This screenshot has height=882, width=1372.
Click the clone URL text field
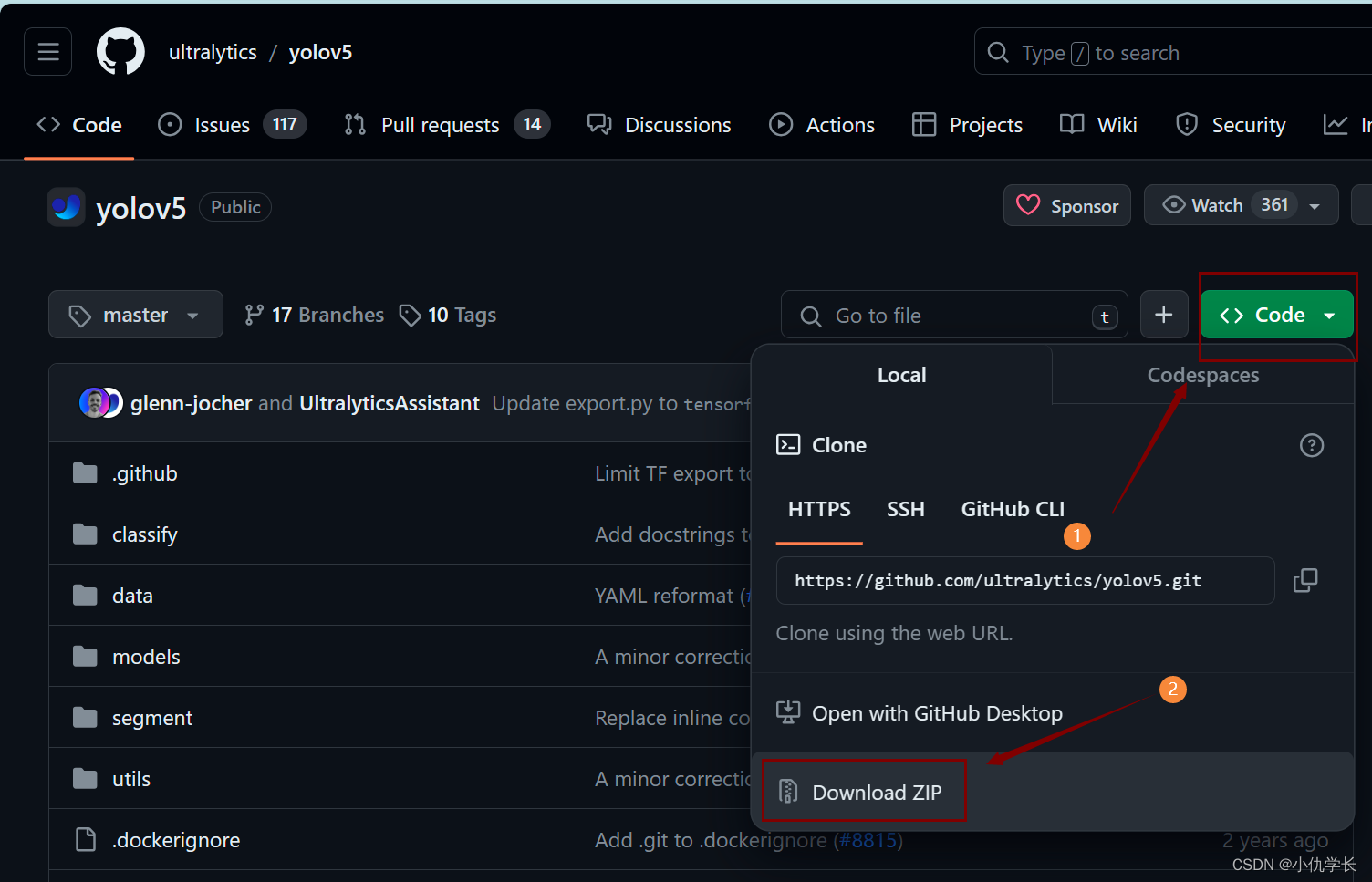[1025, 580]
